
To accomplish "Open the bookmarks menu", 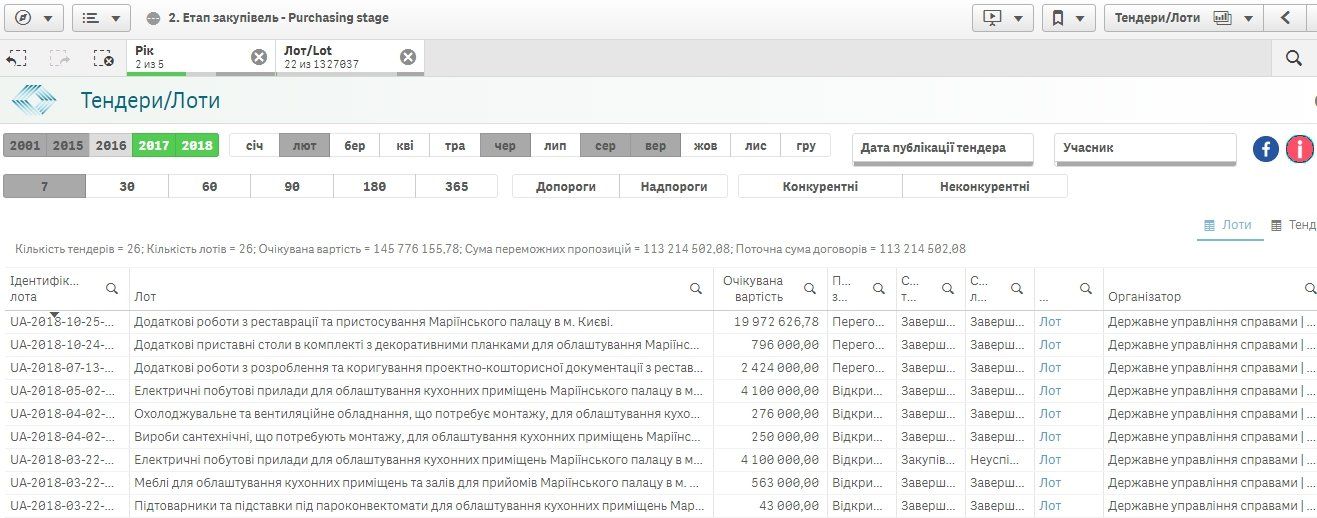I will (x=1067, y=18).
